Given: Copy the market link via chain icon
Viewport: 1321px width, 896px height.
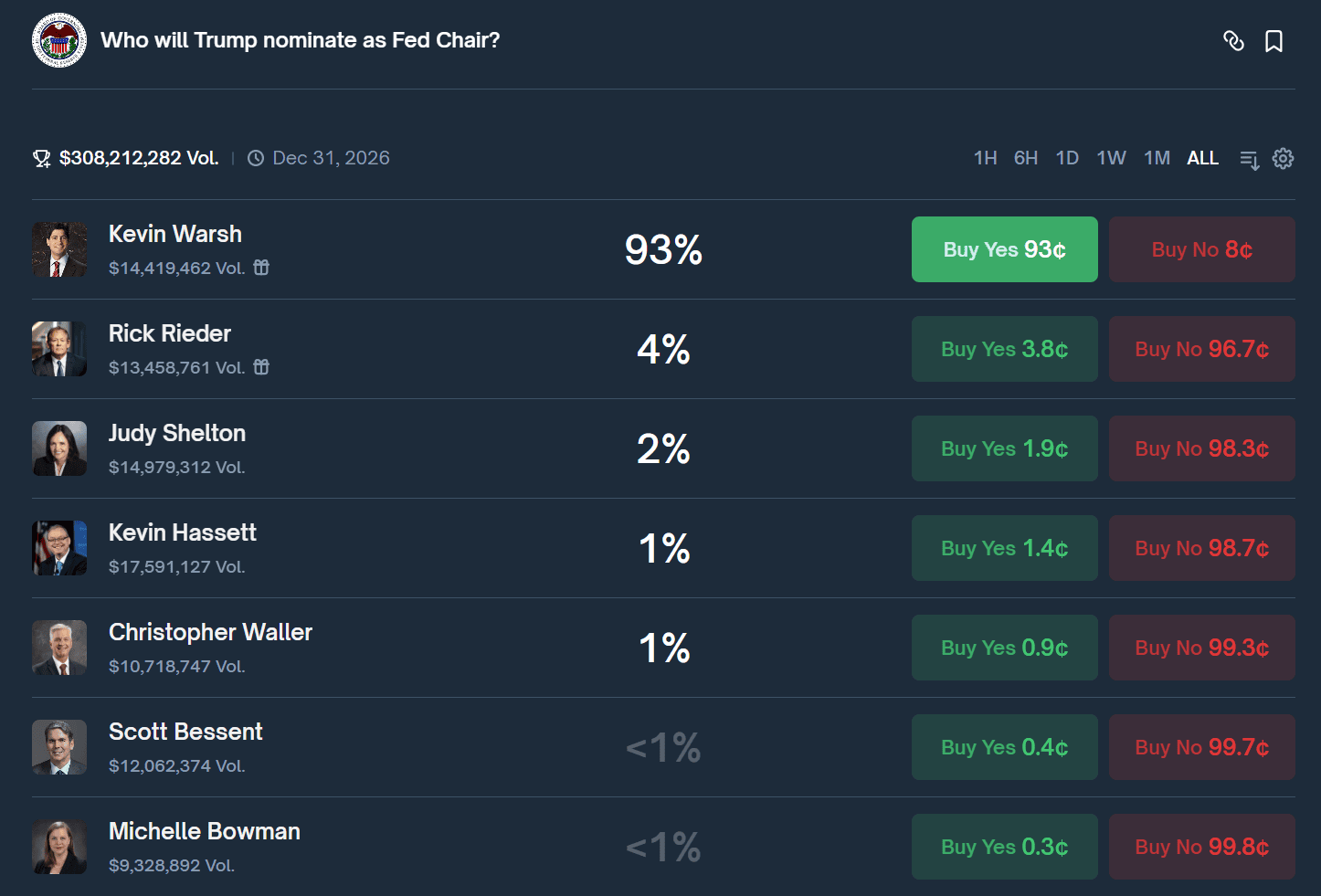Looking at the screenshot, I should coord(1233,41).
